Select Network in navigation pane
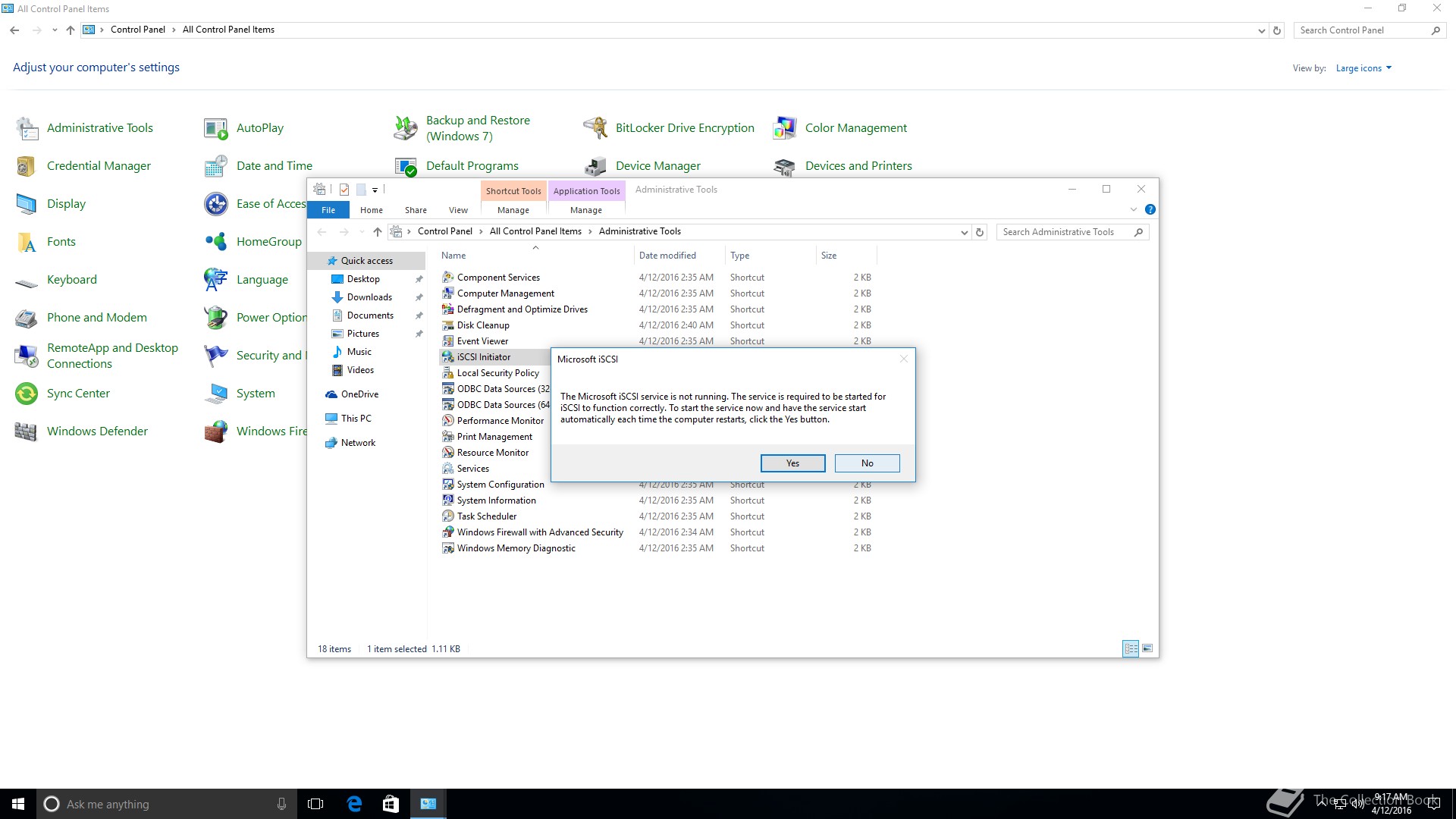The image size is (1456, 819). (x=358, y=443)
